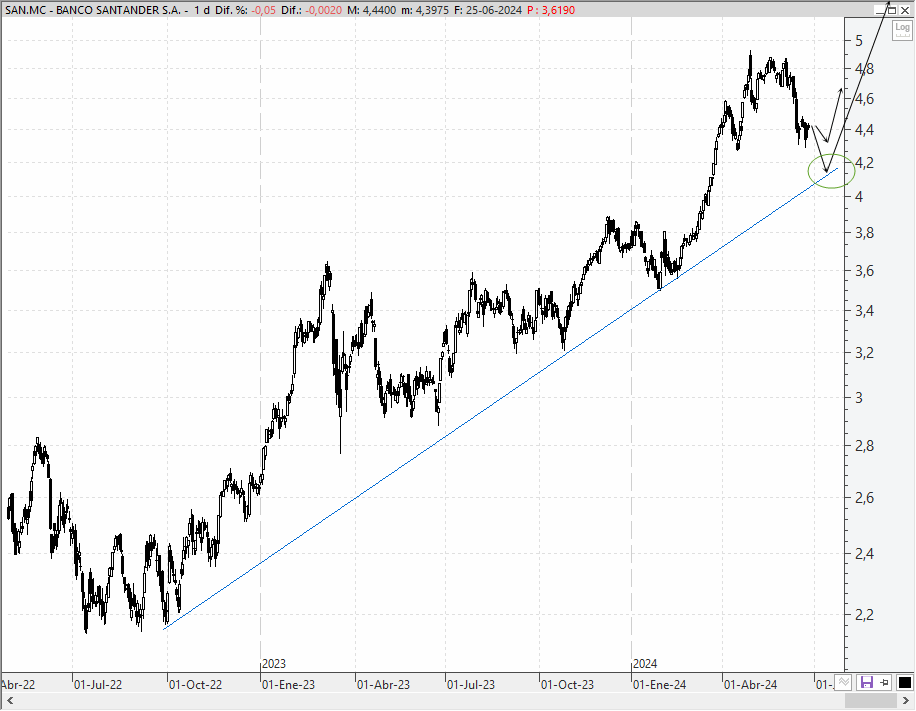This screenshot has height=711, width=916.
Task: Click the price axis label 3,4
Action: (x=864, y=311)
